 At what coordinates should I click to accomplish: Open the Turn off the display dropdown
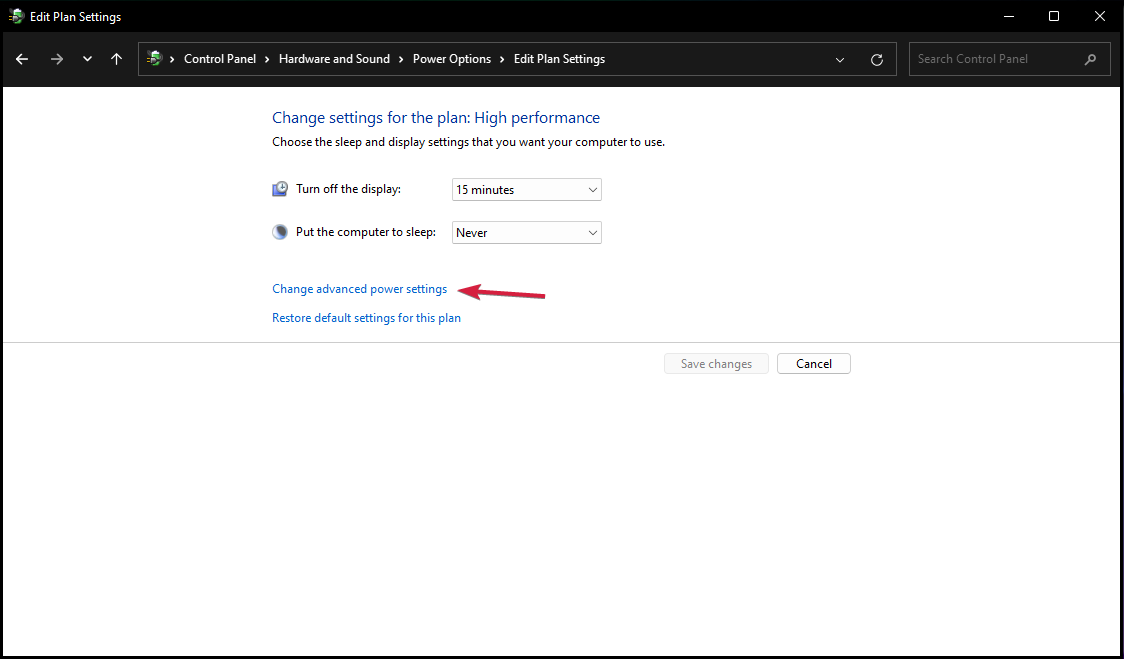tap(527, 189)
